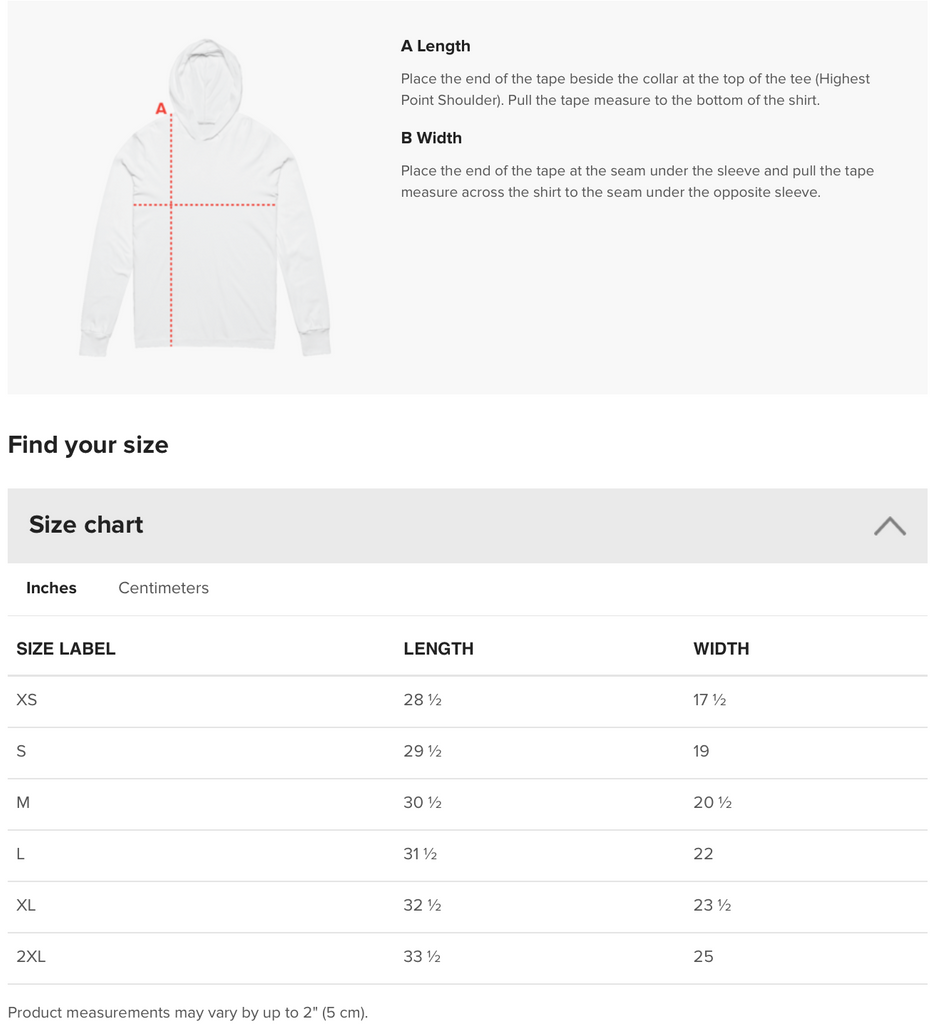Click the WIDTH column header
Image resolution: width=931 pixels, height=1024 pixels.
721,649
